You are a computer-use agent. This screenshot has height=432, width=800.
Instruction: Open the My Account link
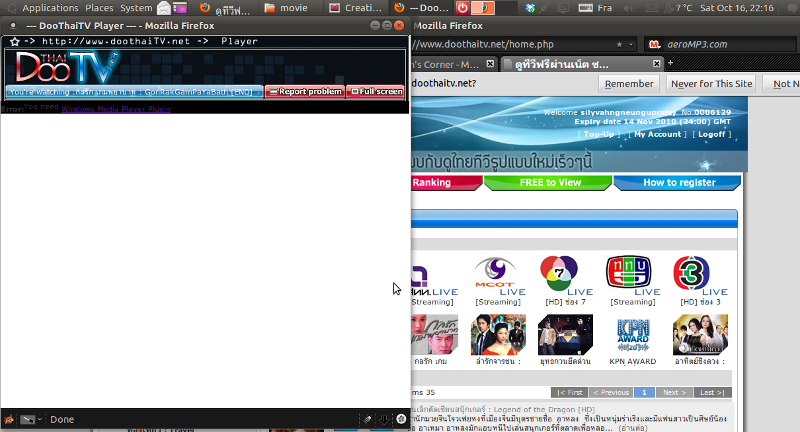pos(657,134)
